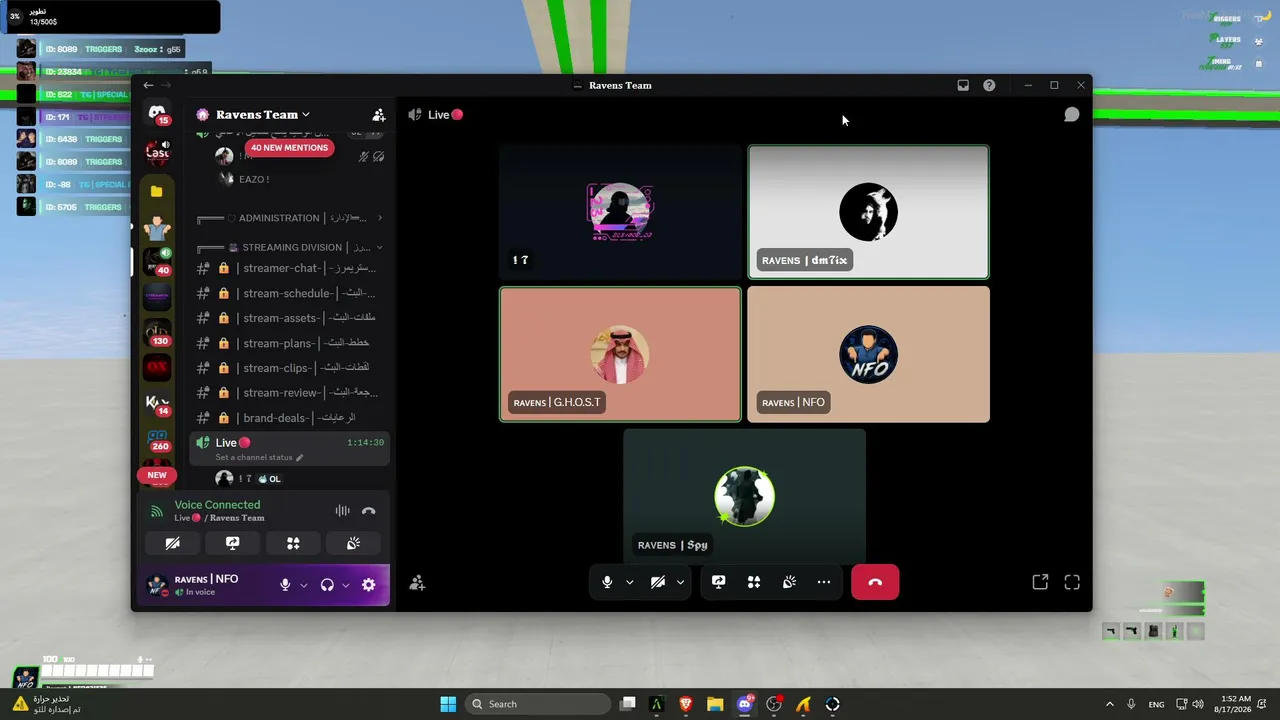1280x720 pixels.
Task: Share your screen from the sidebar panel
Action: [x=233, y=543]
